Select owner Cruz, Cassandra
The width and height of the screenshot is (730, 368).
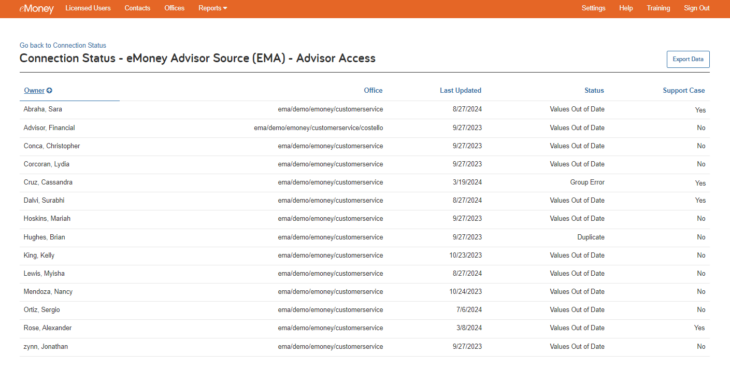click(x=48, y=182)
